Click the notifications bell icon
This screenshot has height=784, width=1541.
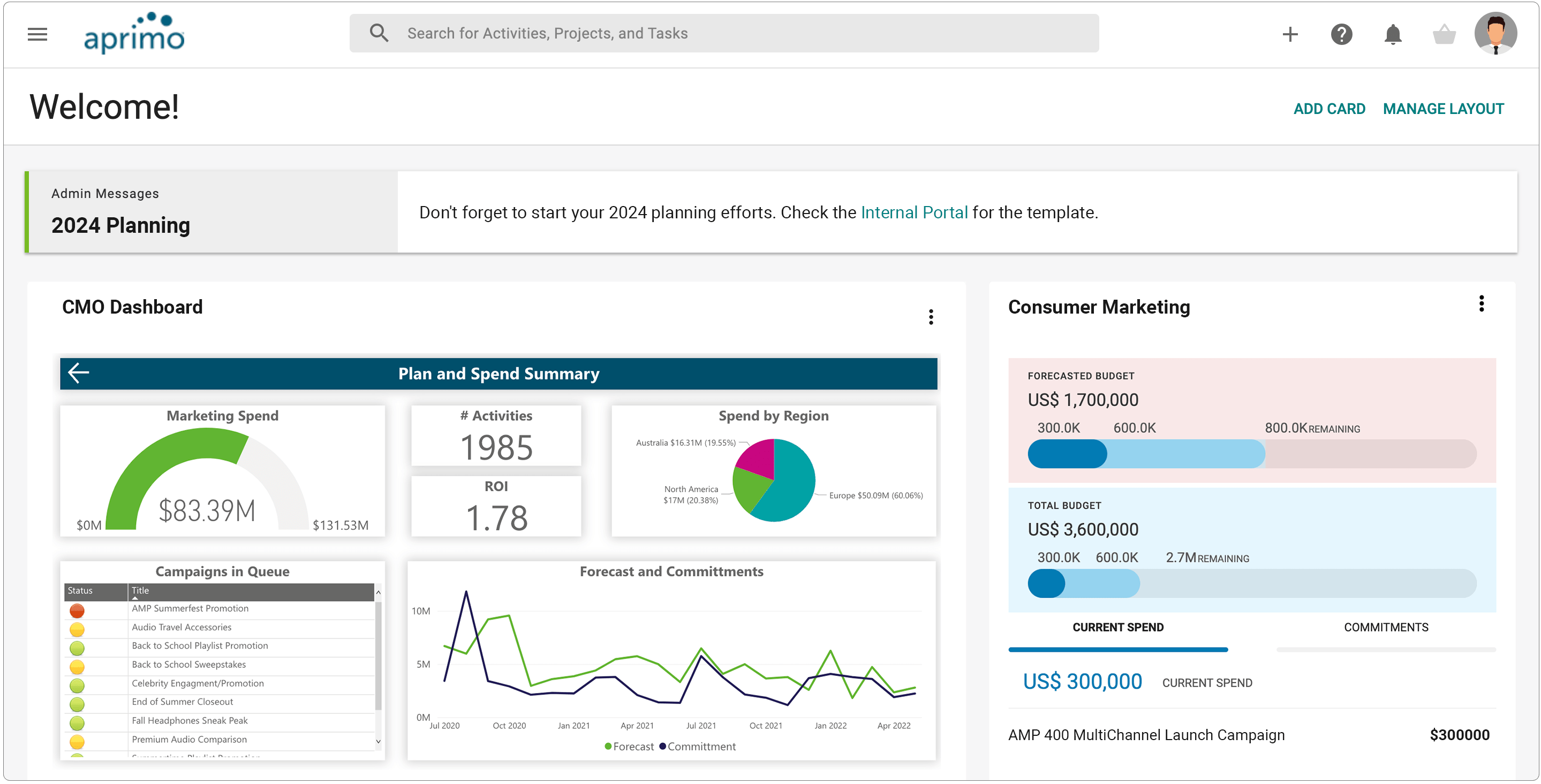click(1393, 33)
